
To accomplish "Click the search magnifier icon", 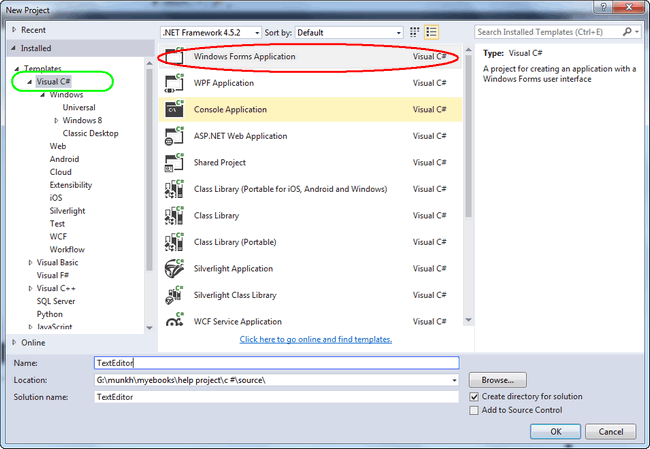I will click(x=627, y=32).
